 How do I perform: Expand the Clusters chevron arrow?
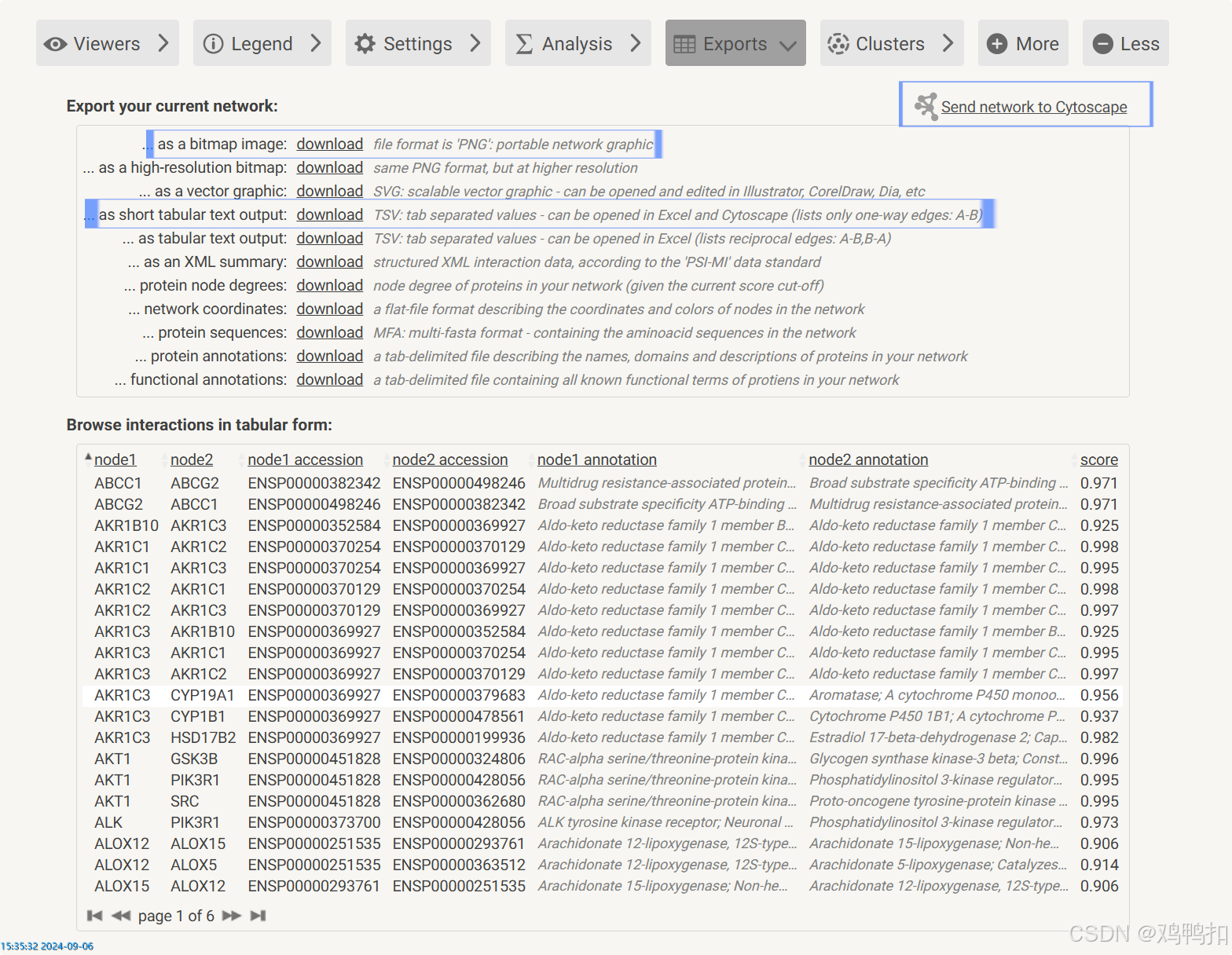(948, 43)
